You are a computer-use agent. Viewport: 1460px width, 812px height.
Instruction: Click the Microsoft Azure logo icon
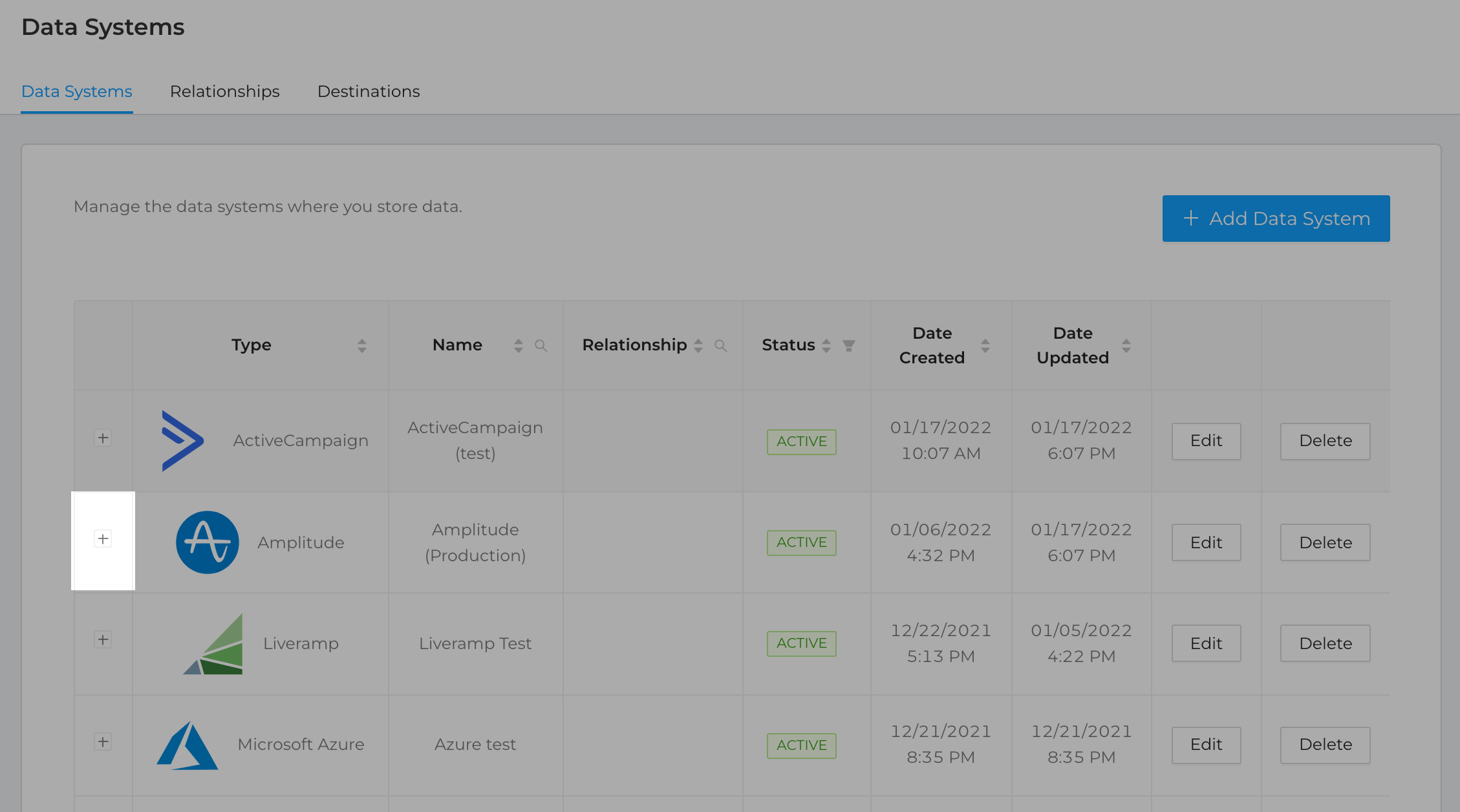188,745
